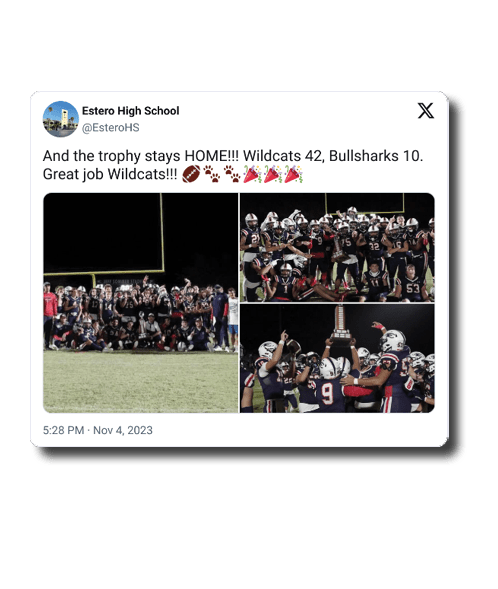Click the first party popper emoji
Screen dimensions: 498x589
click(x=252, y=174)
